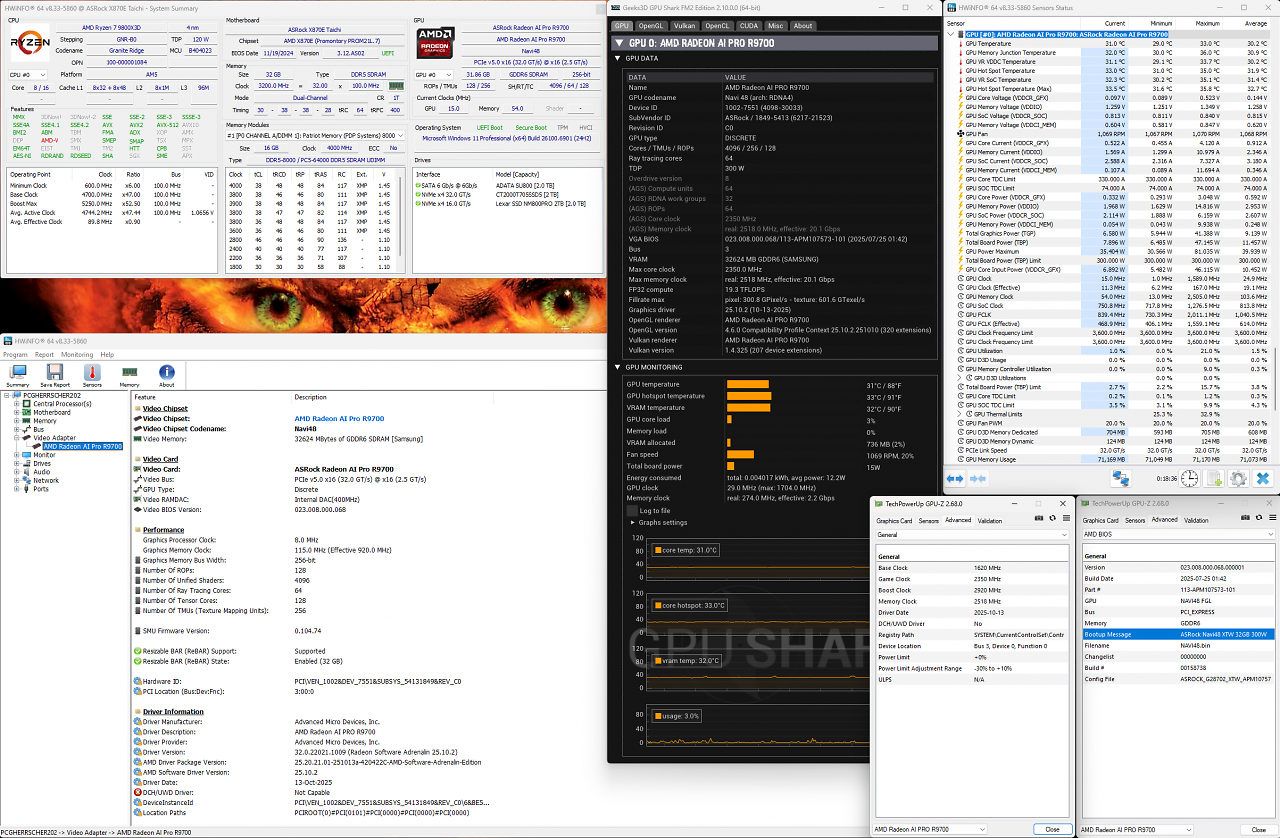Screen dimensions: 1280x838
Task: Switch to OpenCL tab in GPU Shark
Action: coord(717,25)
